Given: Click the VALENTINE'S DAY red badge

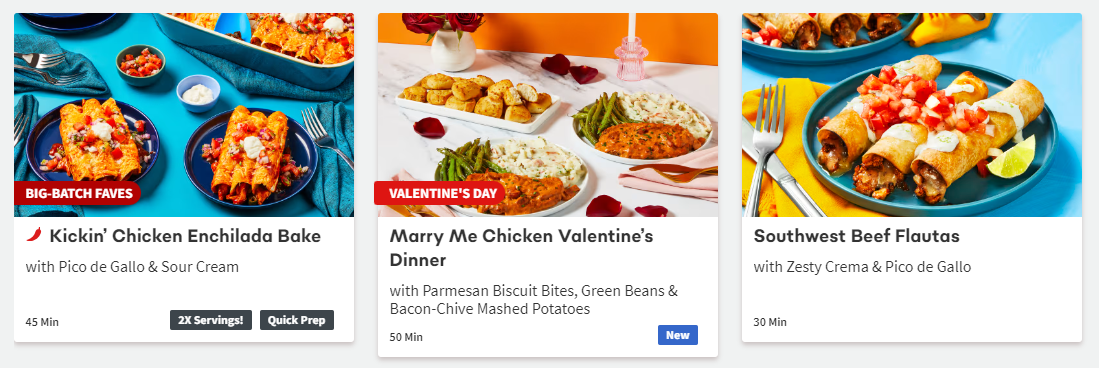Looking at the screenshot, I should click(441, 193).
